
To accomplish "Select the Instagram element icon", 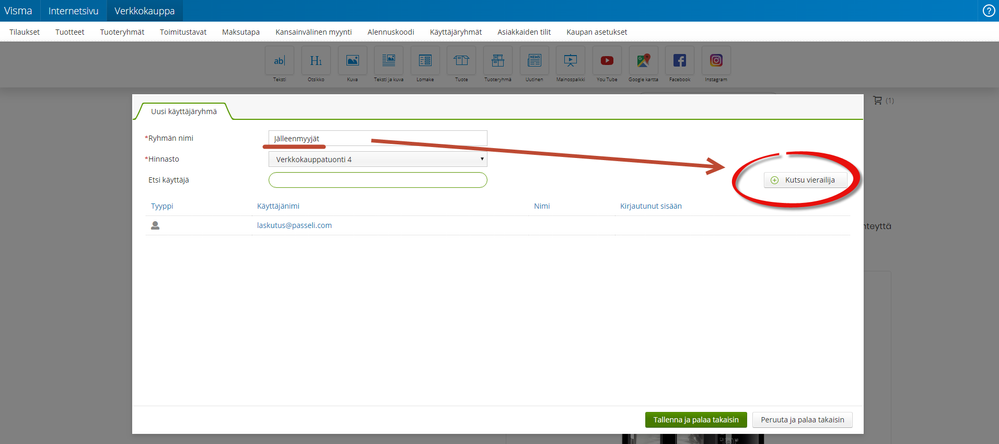I will 716,61.
